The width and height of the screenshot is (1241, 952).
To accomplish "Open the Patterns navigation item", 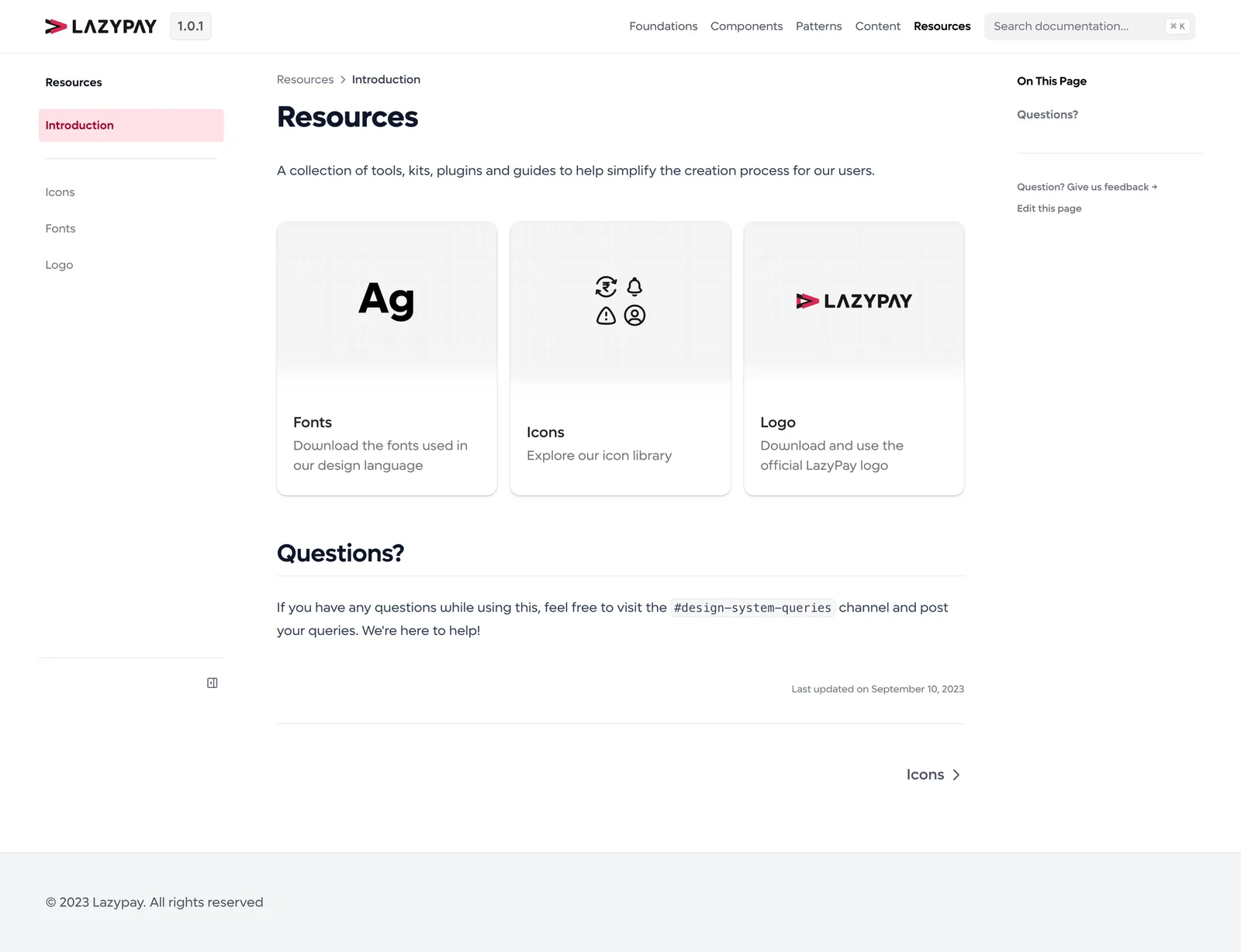I will [818, 26].
